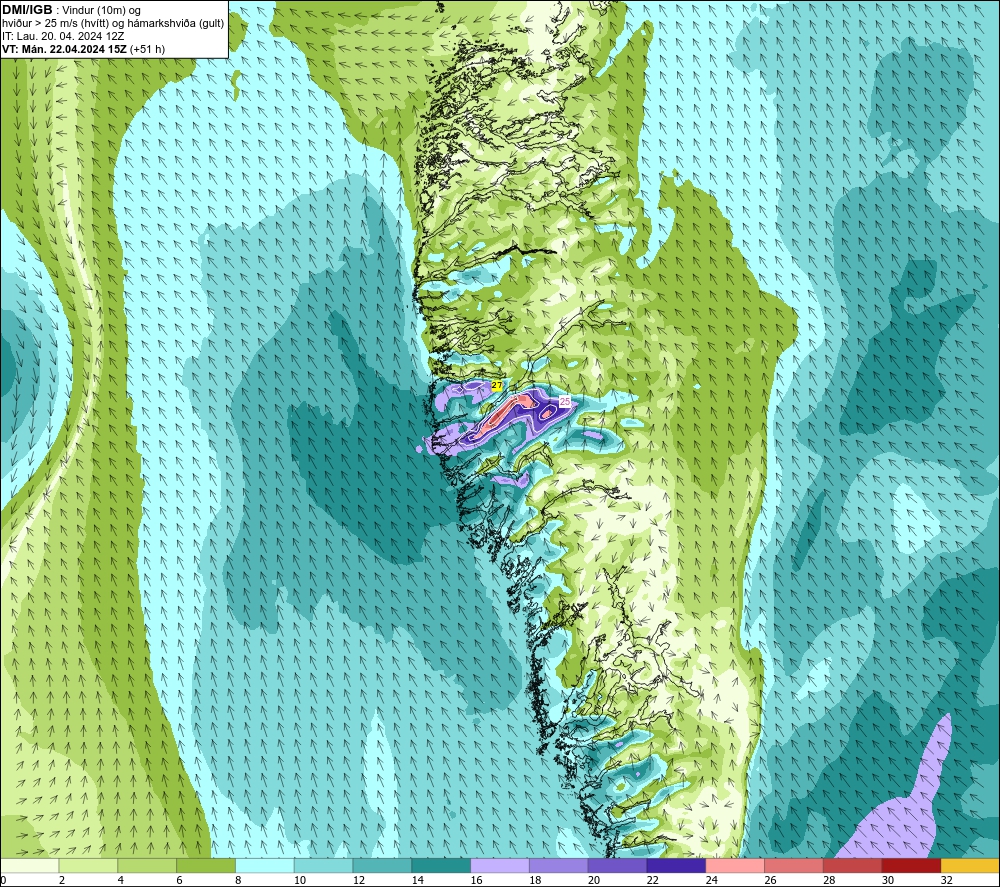The width and height of the screenshot is (1000, 887).
Task: Select the 12–14 m/s teal legend swatch
Action: (382, 865)
